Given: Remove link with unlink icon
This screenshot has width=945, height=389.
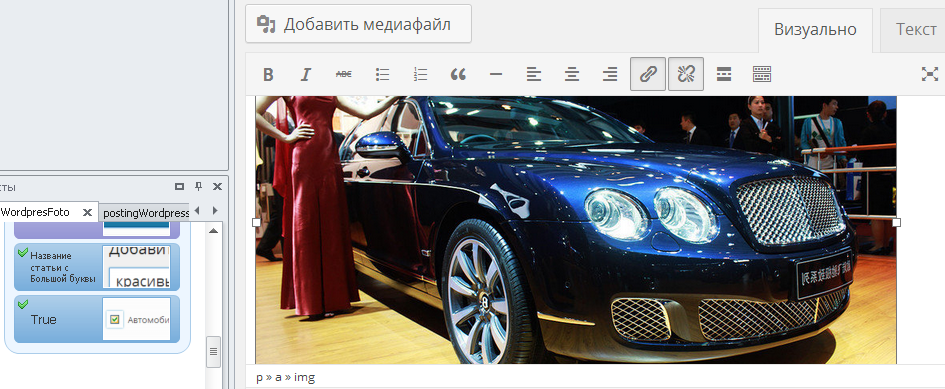Looking at the screenshot, I should (x=686, y=74).
